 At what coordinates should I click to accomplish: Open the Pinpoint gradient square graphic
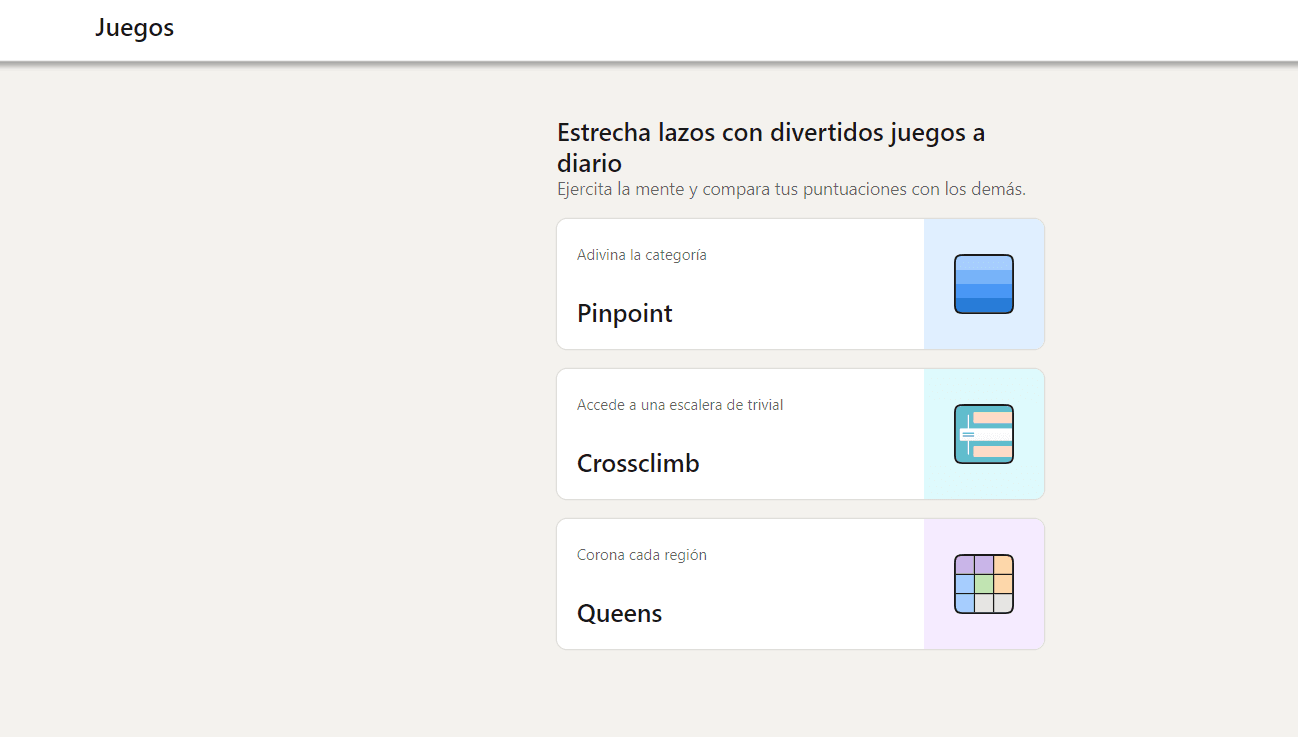coord(983,283)
